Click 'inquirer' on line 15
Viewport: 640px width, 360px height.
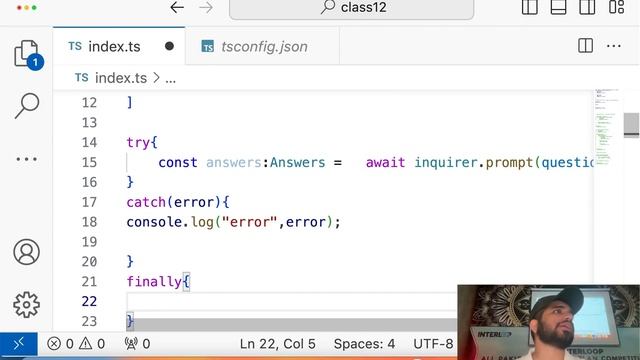[446, 162]
